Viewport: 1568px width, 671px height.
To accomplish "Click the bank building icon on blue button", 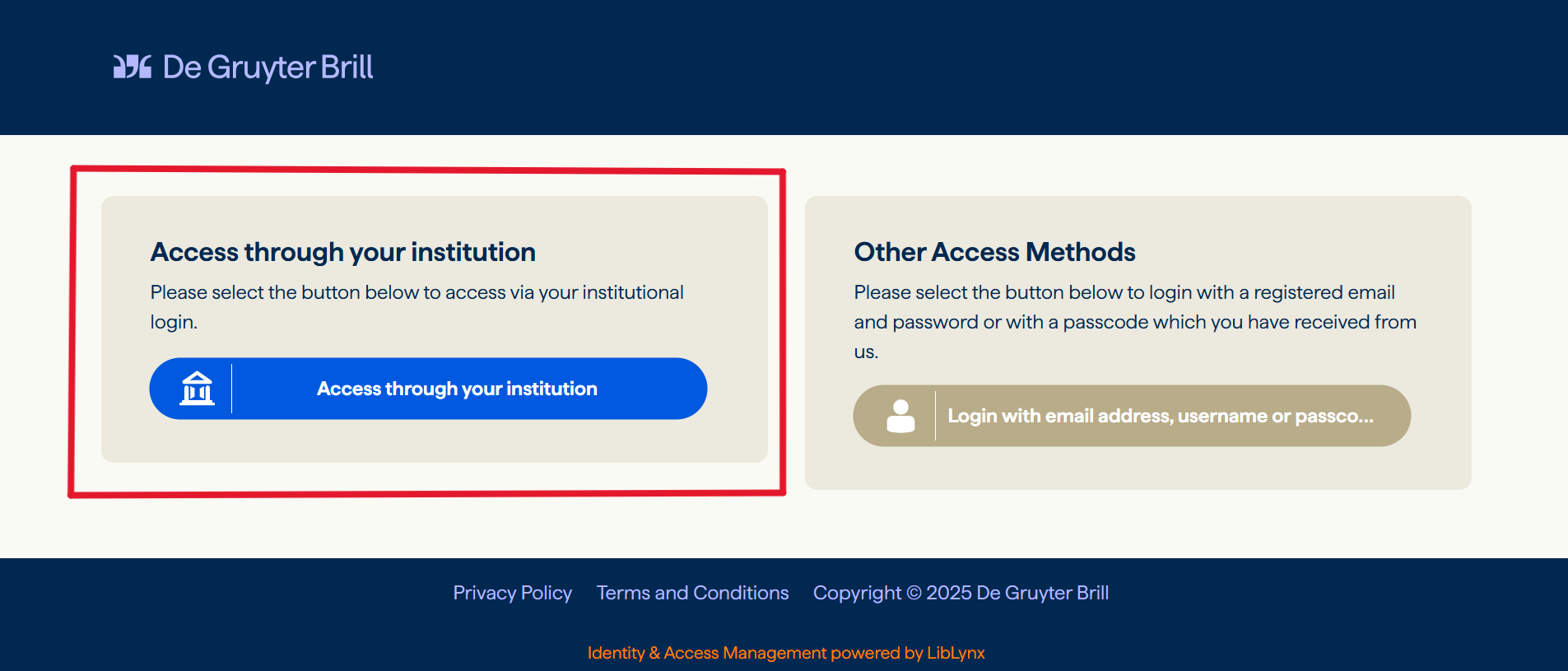I will 197,389.
